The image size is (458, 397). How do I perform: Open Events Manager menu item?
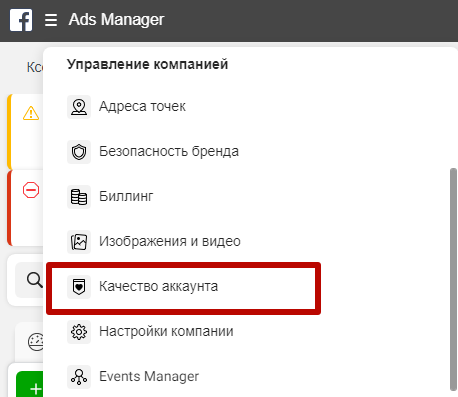(x=149, y=377)
